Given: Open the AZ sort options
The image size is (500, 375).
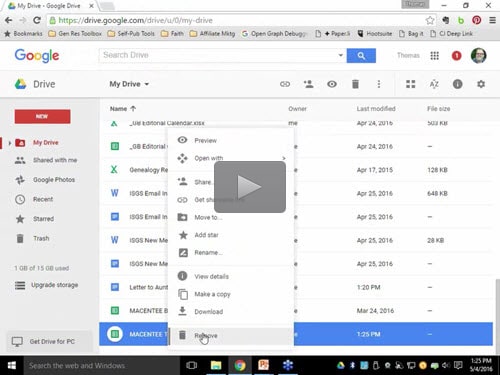Looking at the screenshot, I should 434,84.
